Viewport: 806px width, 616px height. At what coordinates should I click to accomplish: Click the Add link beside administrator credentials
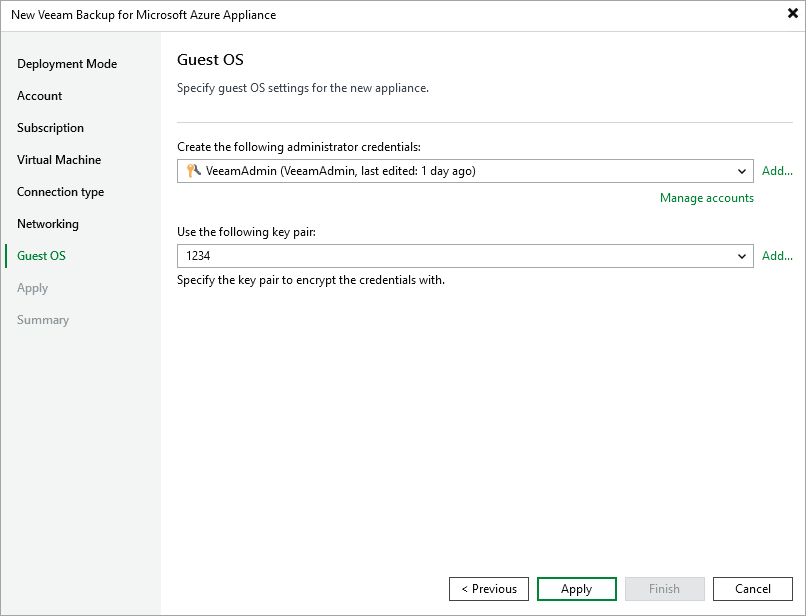777,171
